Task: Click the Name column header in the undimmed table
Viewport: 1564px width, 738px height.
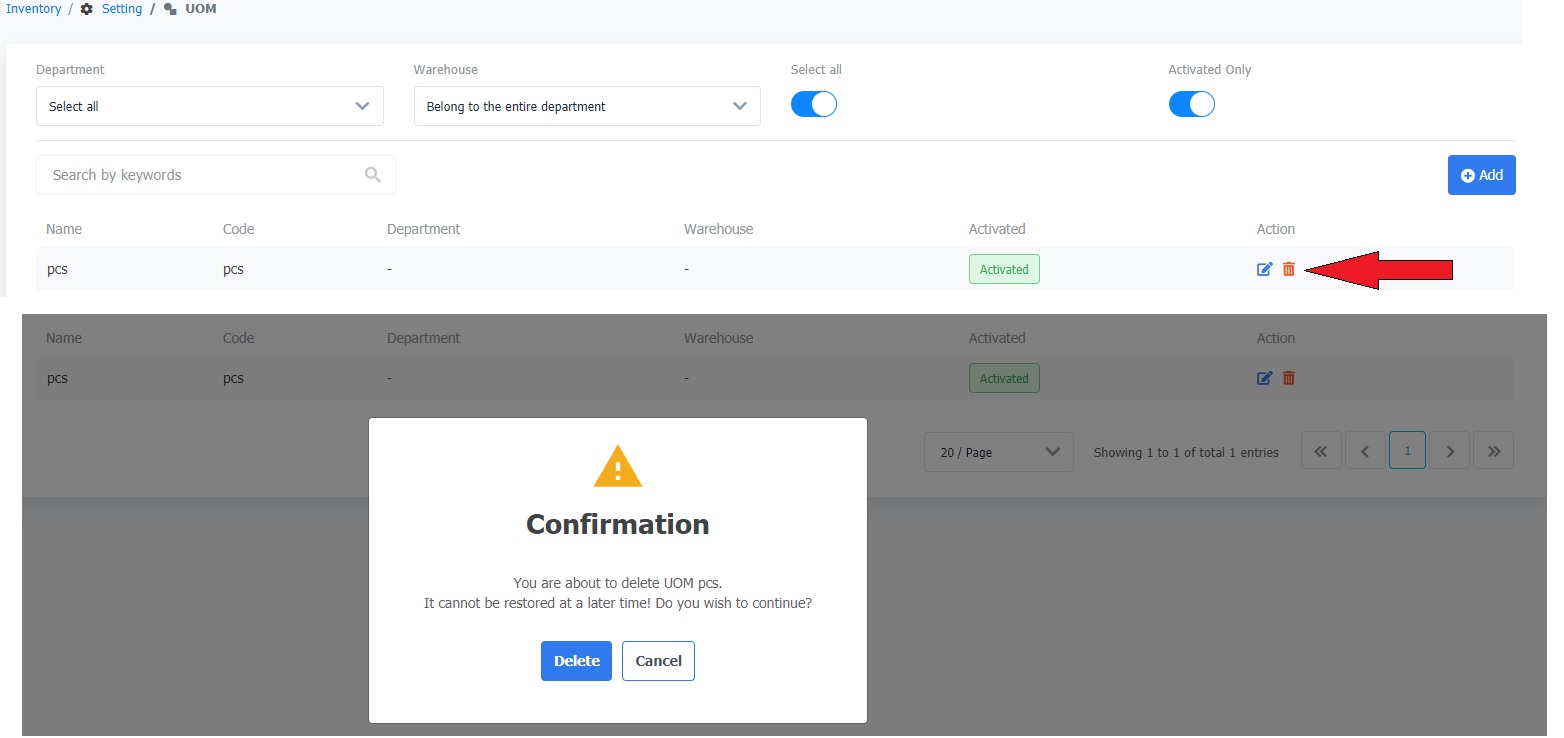Action: tap(64, 229)
